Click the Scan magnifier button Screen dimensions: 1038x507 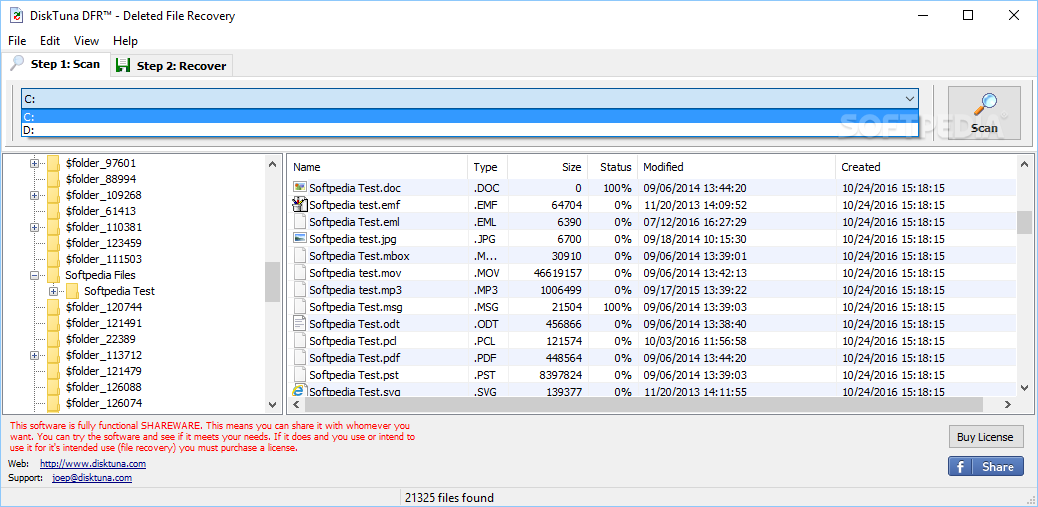tap(984, 113)
